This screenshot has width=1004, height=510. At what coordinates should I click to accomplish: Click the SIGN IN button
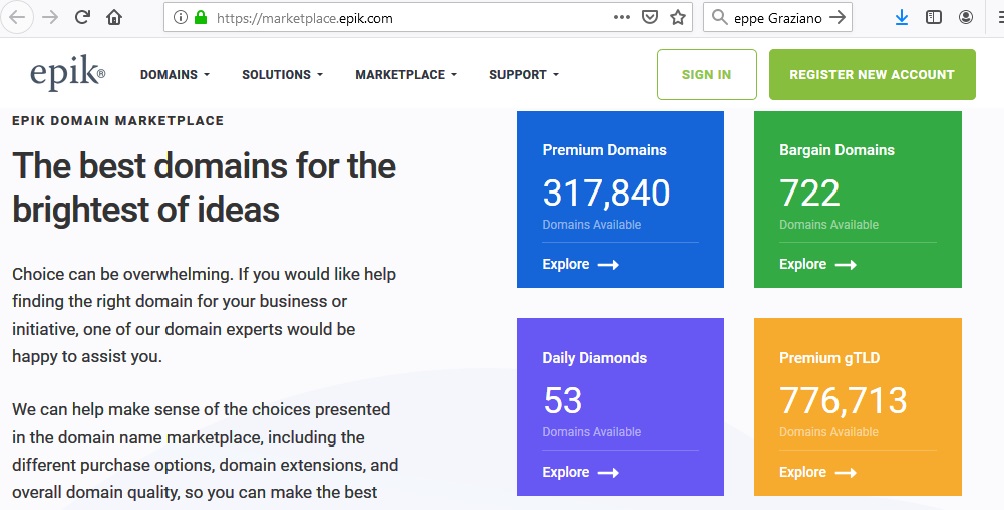(706, 75)
